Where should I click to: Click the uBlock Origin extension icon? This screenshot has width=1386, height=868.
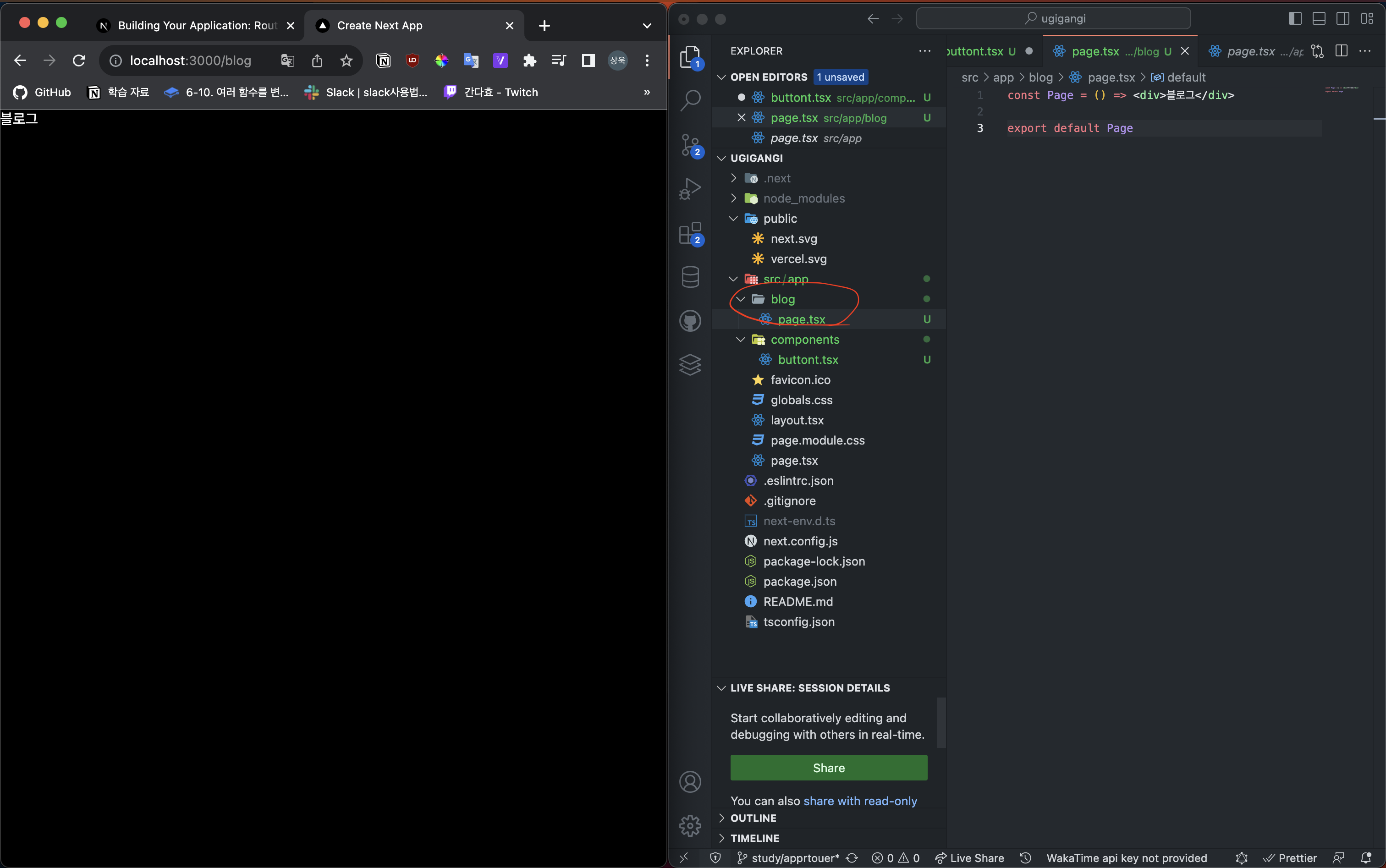click(412, 60)
